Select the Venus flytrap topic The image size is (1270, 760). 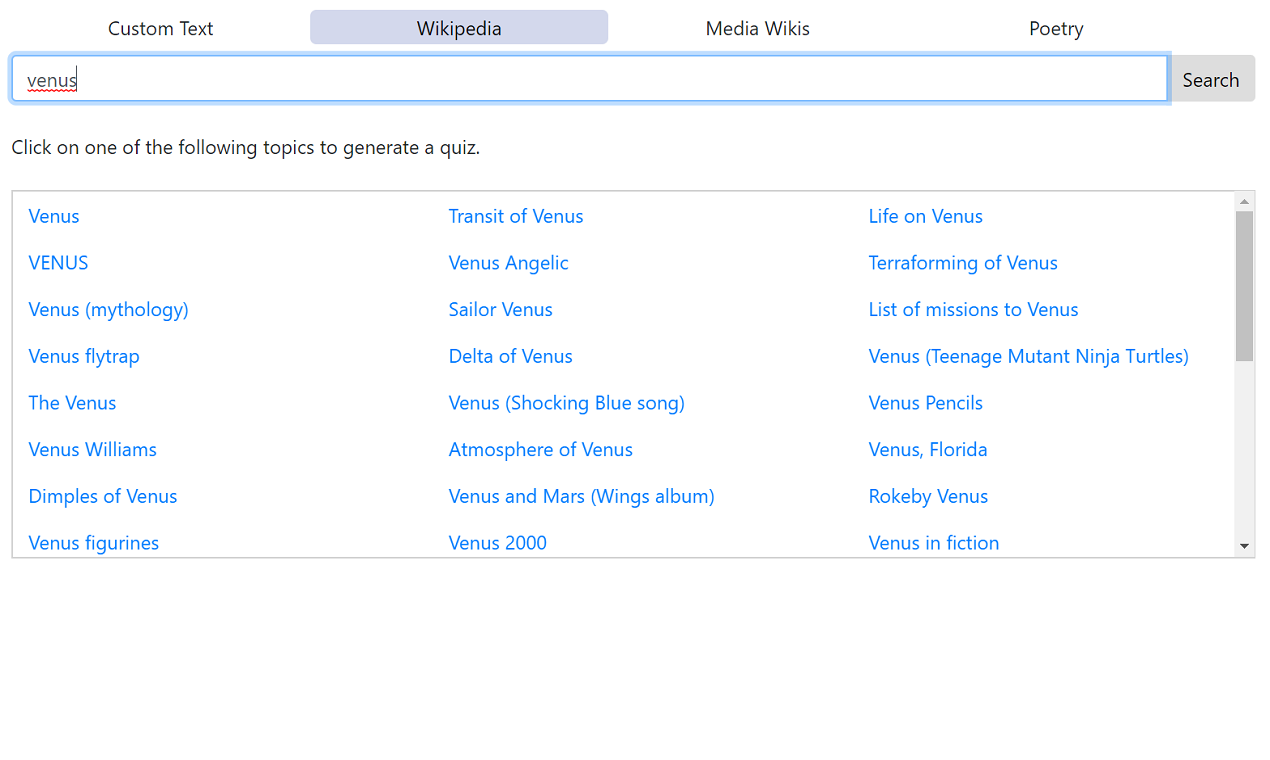[x=83, y=356]
